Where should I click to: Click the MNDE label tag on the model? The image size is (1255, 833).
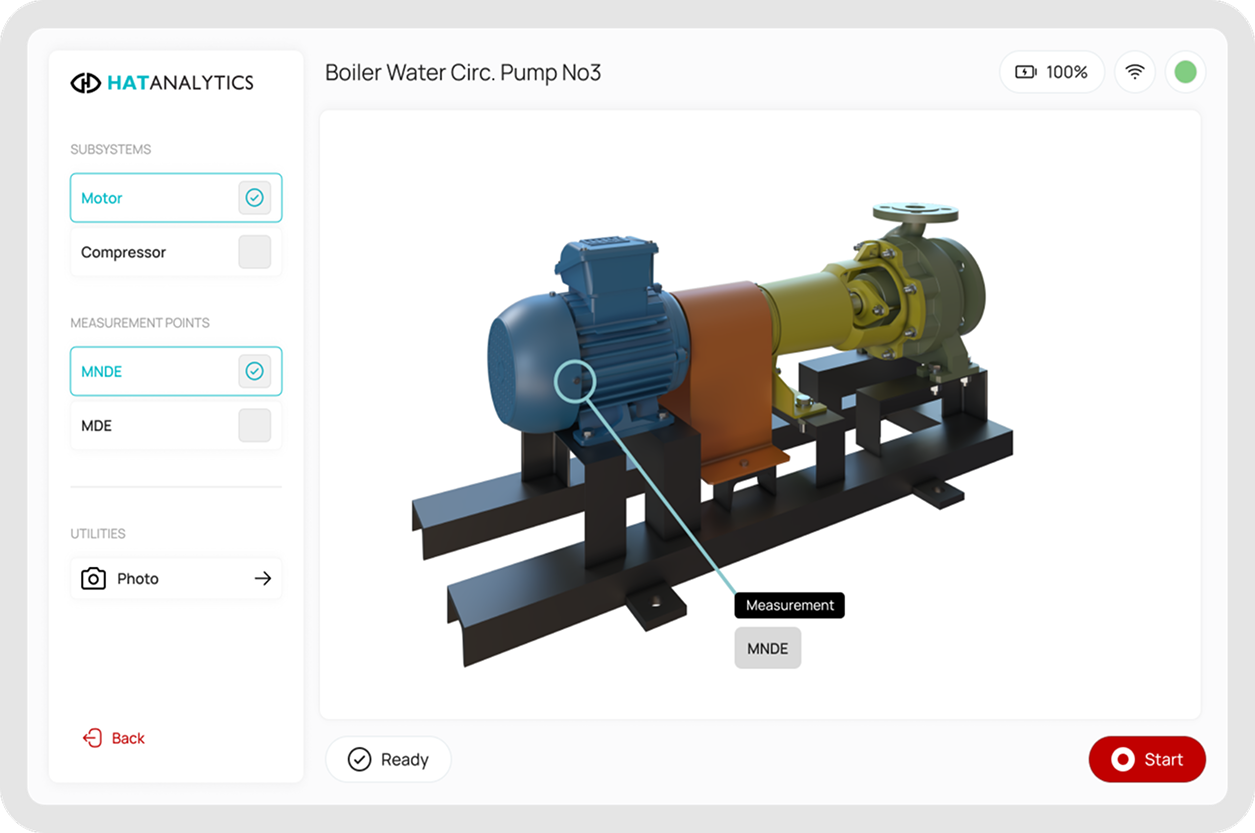pos(768,648)
